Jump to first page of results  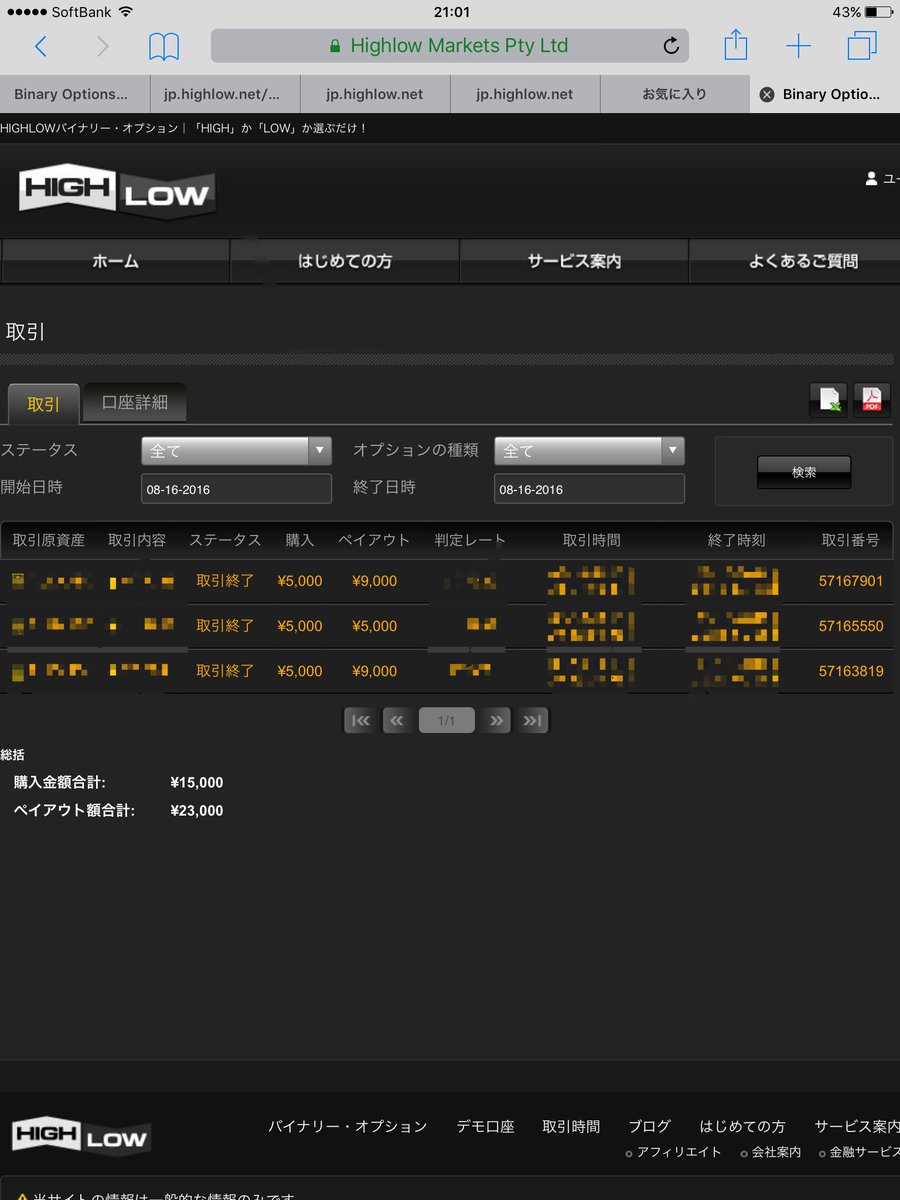coord(361,720)
